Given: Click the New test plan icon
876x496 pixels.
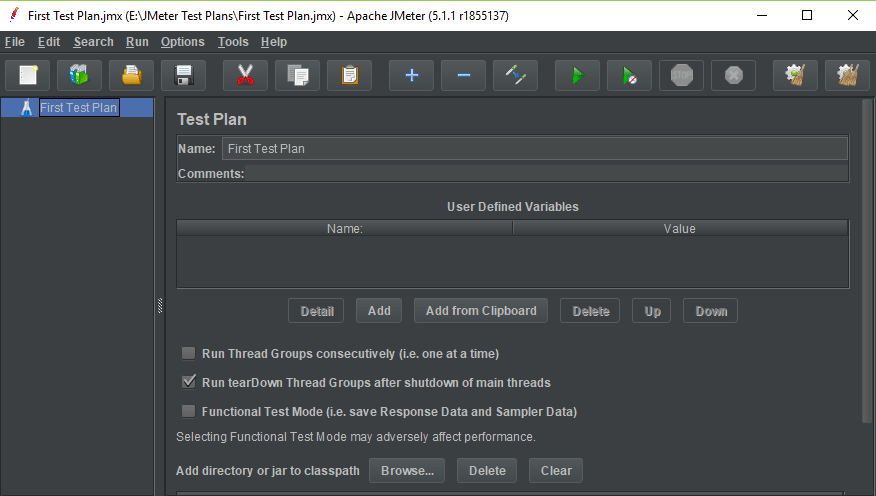Looking at the screenshot, I should click(27, 75).
